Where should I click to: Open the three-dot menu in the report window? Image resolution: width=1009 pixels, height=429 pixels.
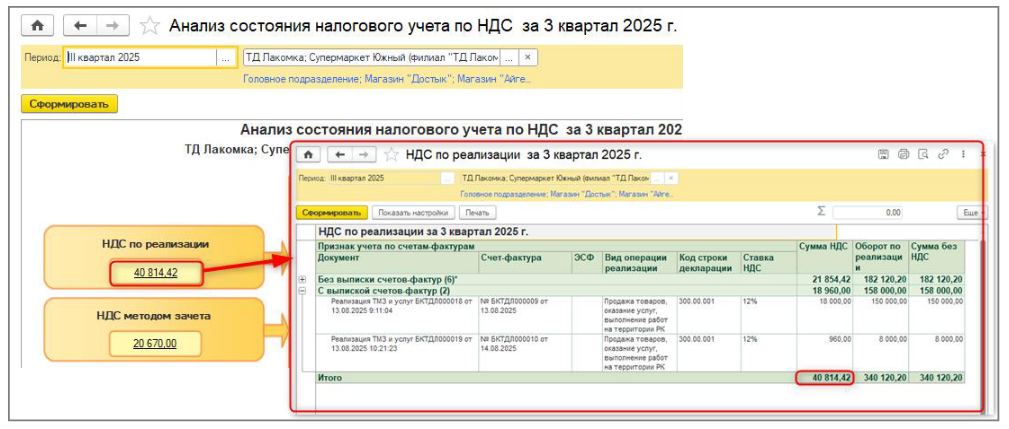click(x=963, y=155)
